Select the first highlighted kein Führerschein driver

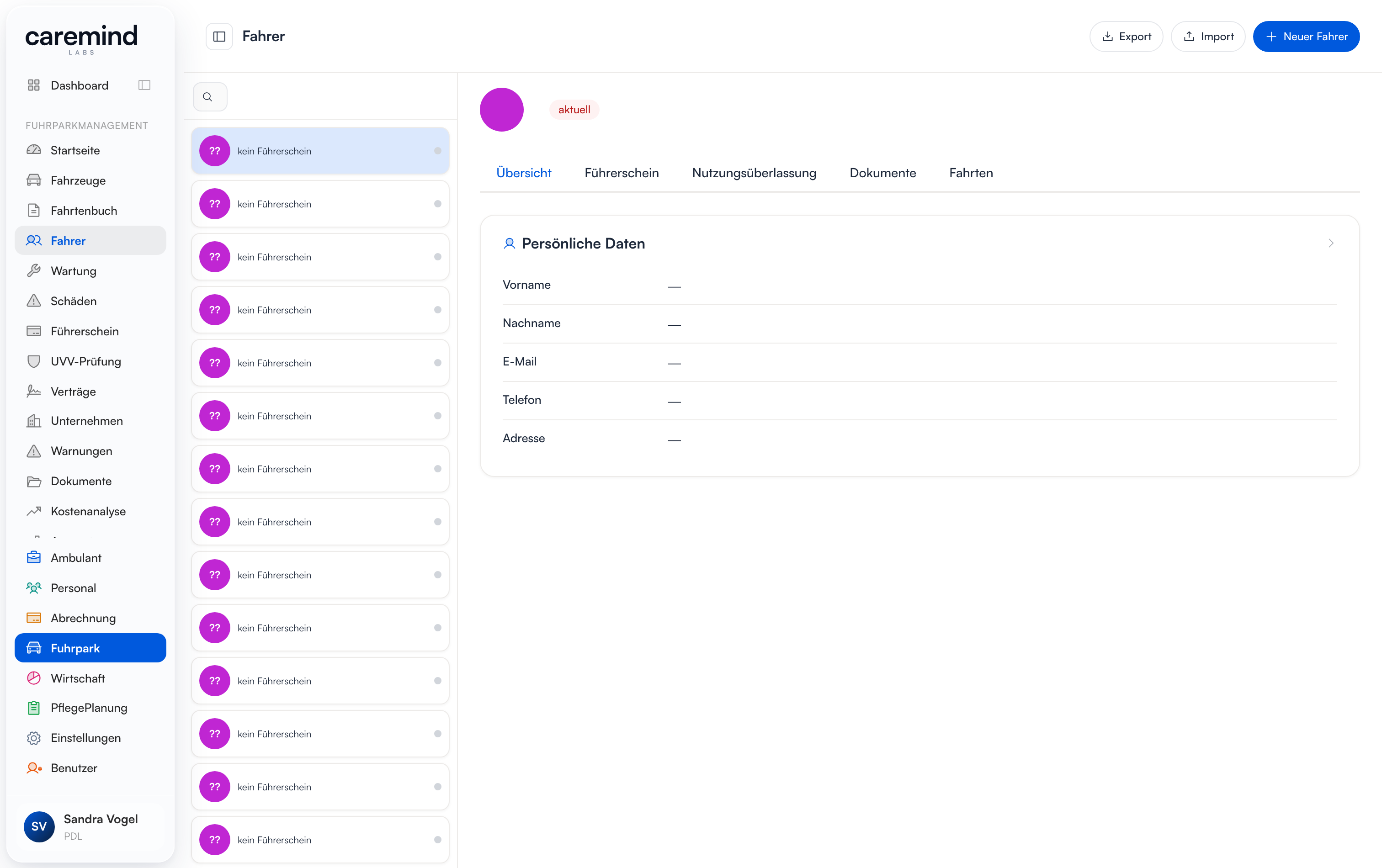(x=320, y=151)
